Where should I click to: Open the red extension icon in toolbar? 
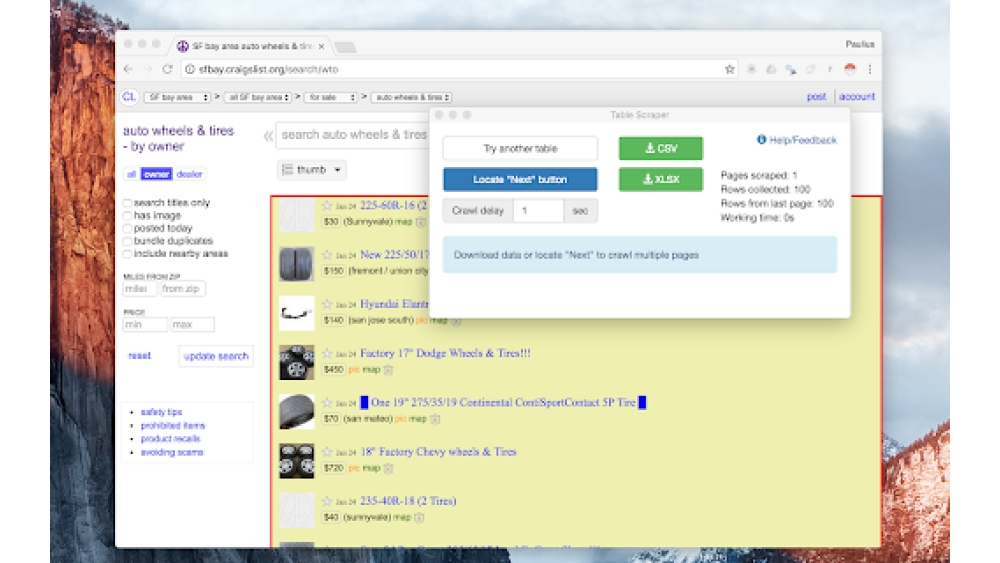click(x=849, y=69)
